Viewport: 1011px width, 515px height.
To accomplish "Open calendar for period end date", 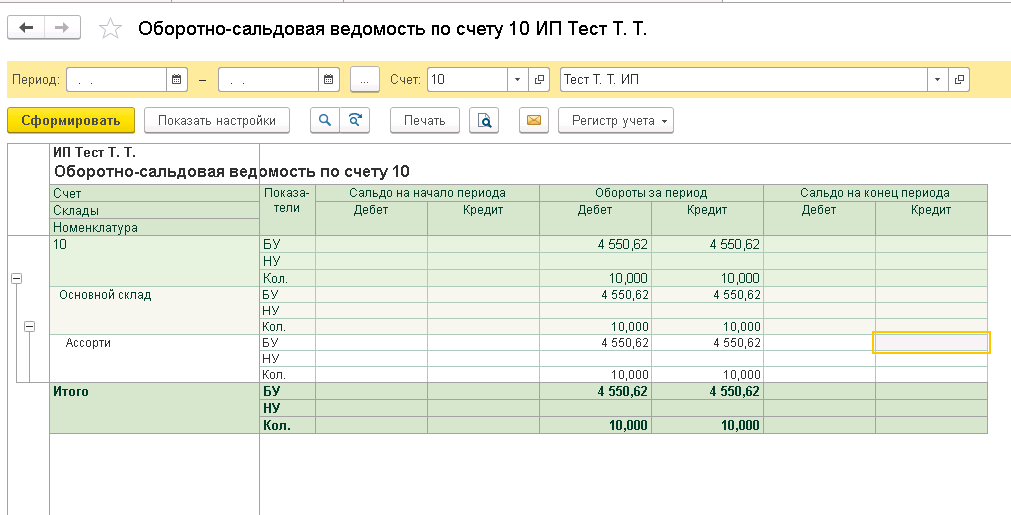I will point(328,80).
